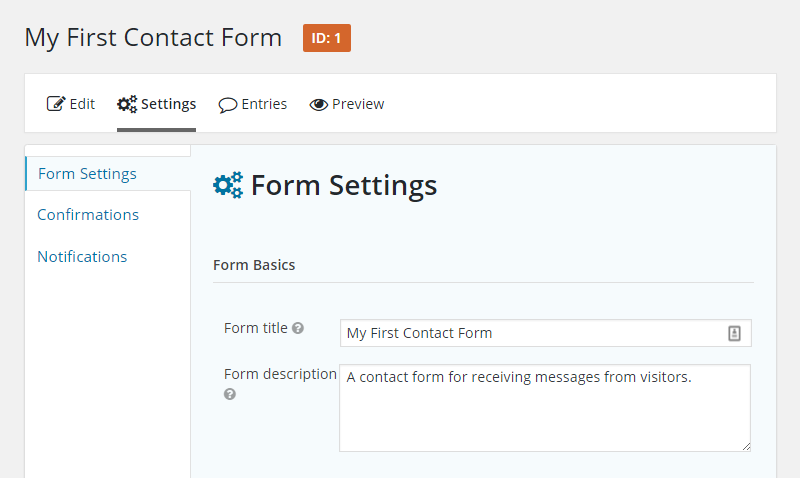Click the Form description help question icon
Viewport: 800px width, 478px height.
230,394
